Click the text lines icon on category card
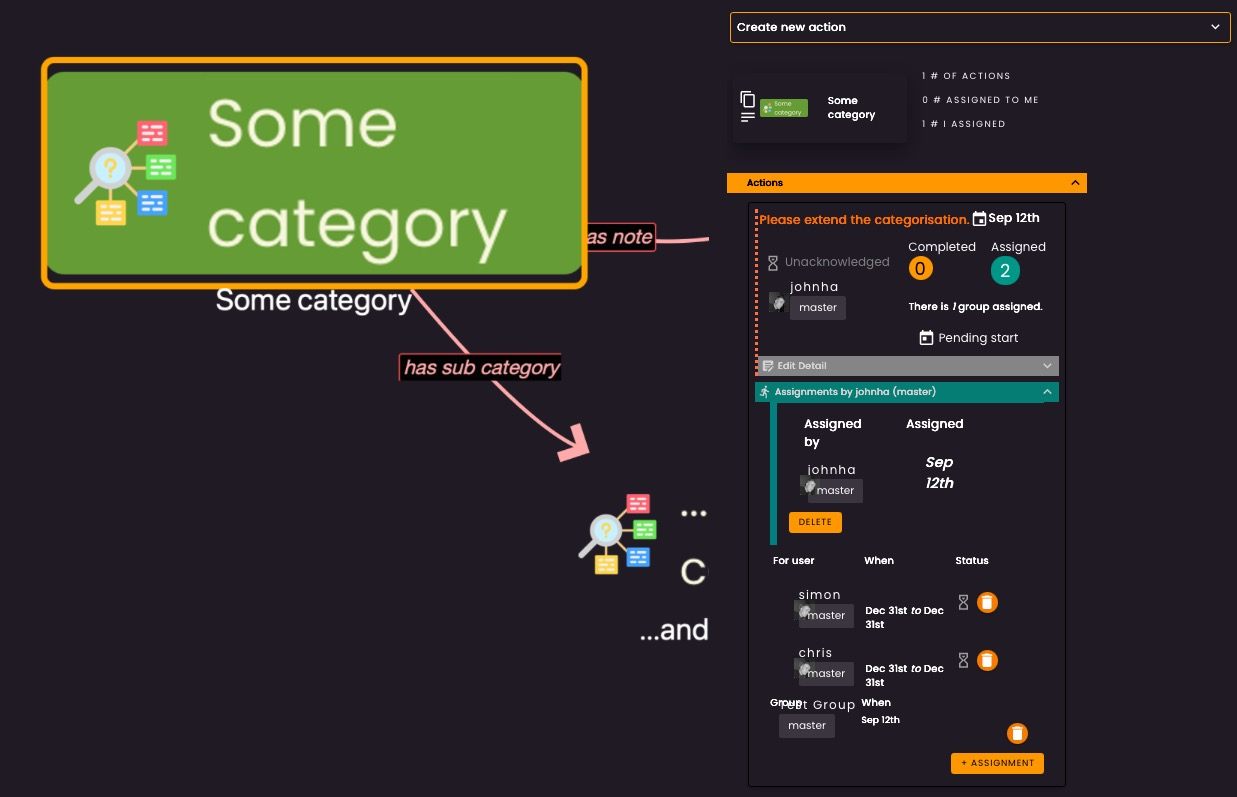1237x797 pixels. [747, 117]
